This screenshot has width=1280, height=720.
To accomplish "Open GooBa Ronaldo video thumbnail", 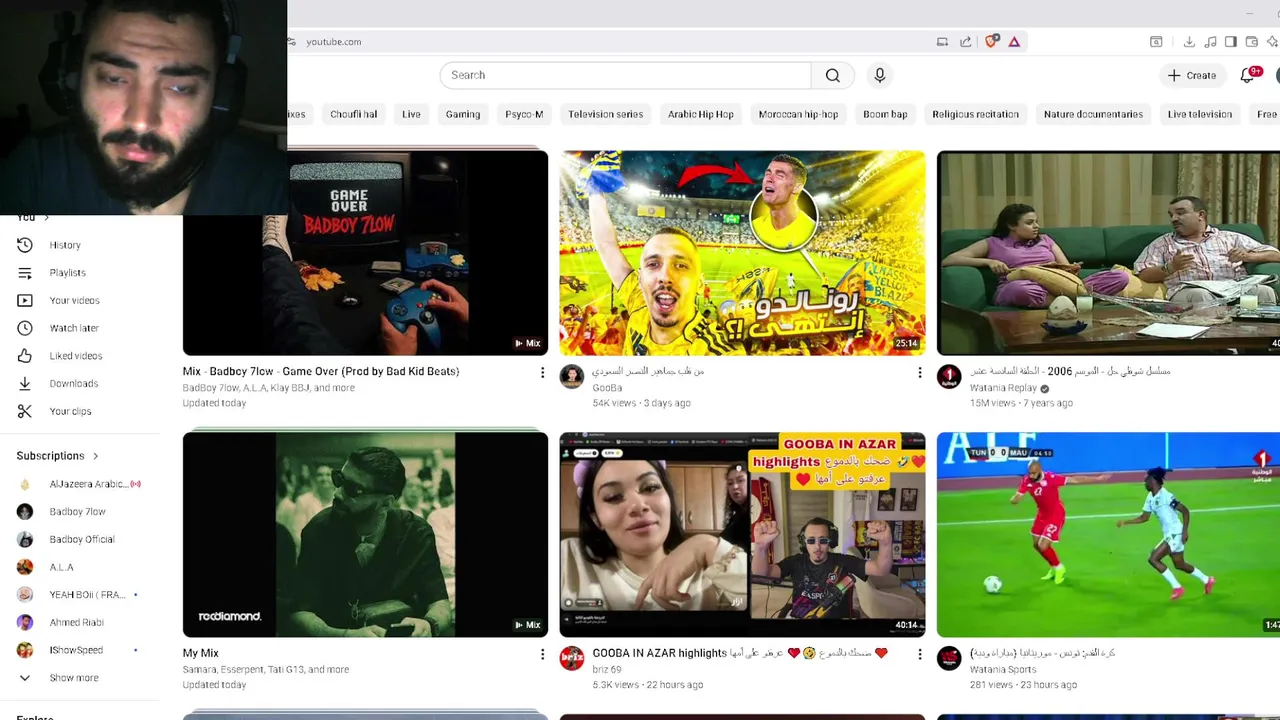I will tap(742, 253).
